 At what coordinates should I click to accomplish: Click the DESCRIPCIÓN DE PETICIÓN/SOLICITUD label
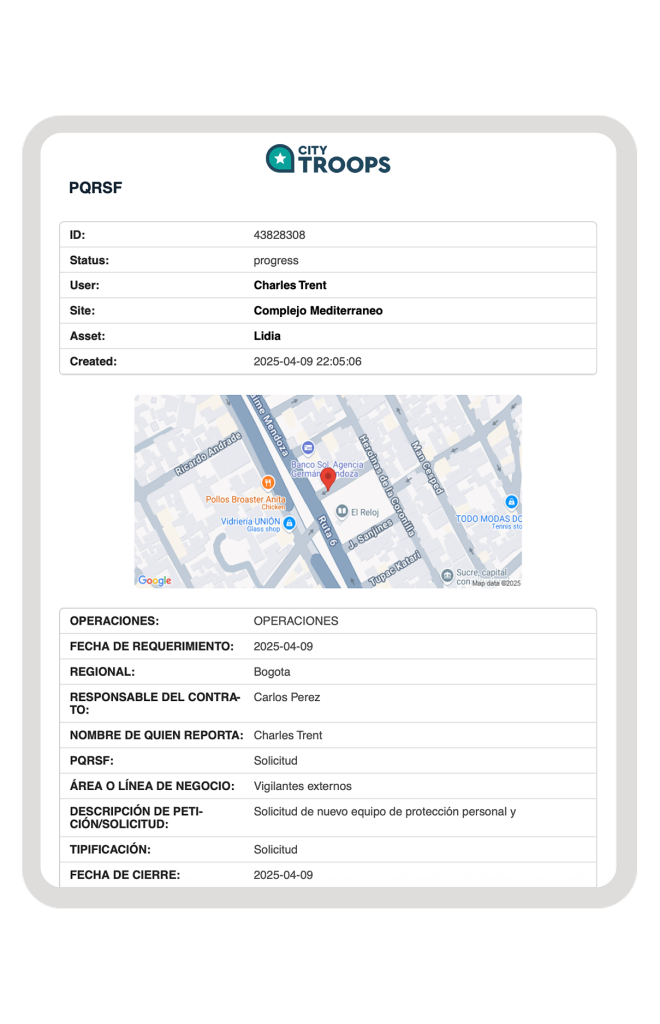pyautogui.click(x=136, y=818)
